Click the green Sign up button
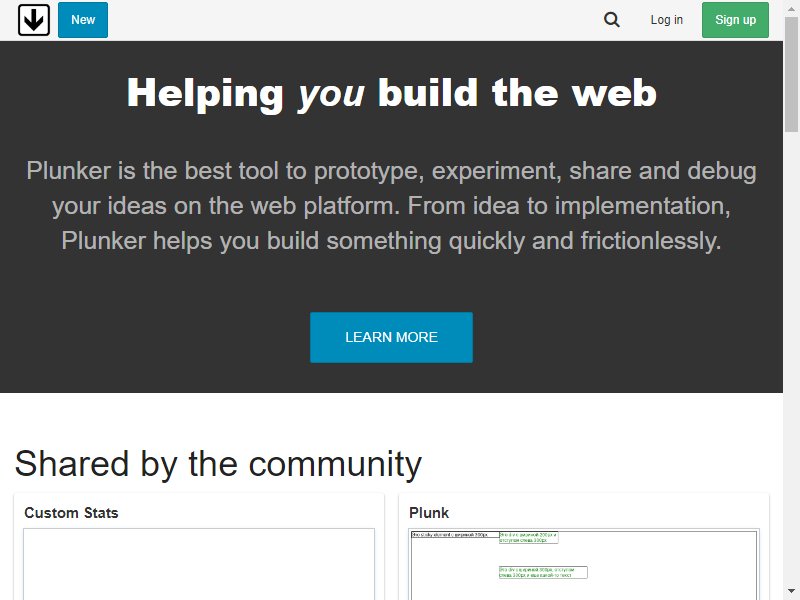This screenshot has height=600, width=800. pyautogui.click(x=735, y=20)
